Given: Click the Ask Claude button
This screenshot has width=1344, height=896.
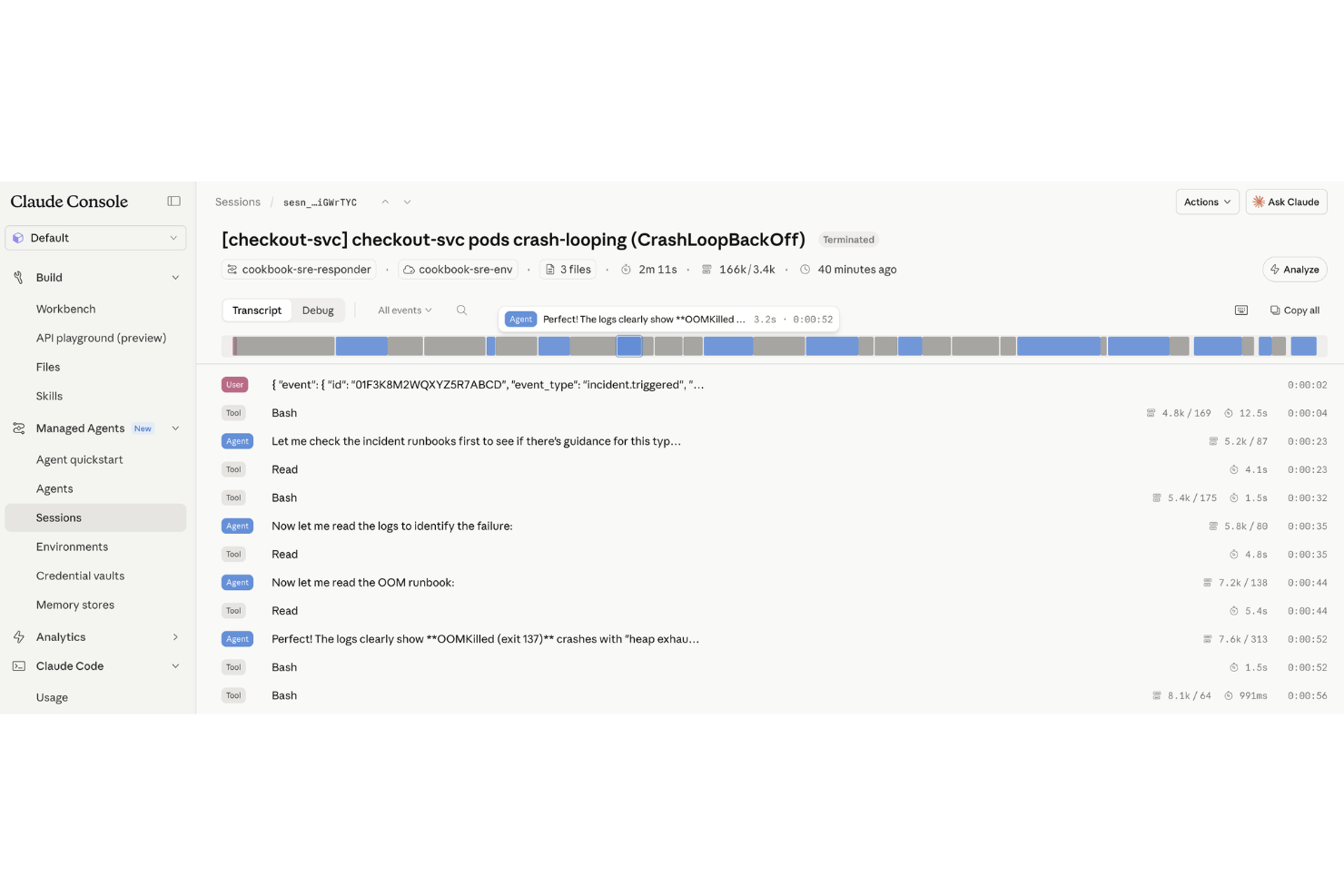Looking at the screenshot, I should [1286, 202].
